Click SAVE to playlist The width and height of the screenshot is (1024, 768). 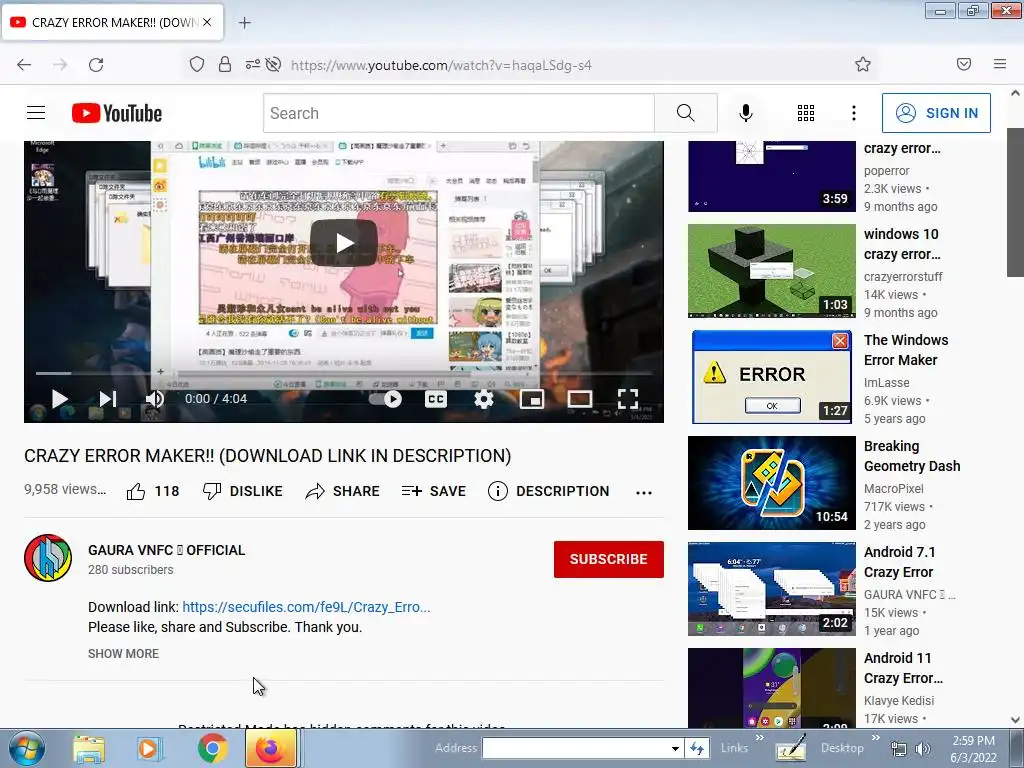tap(434, 491)
